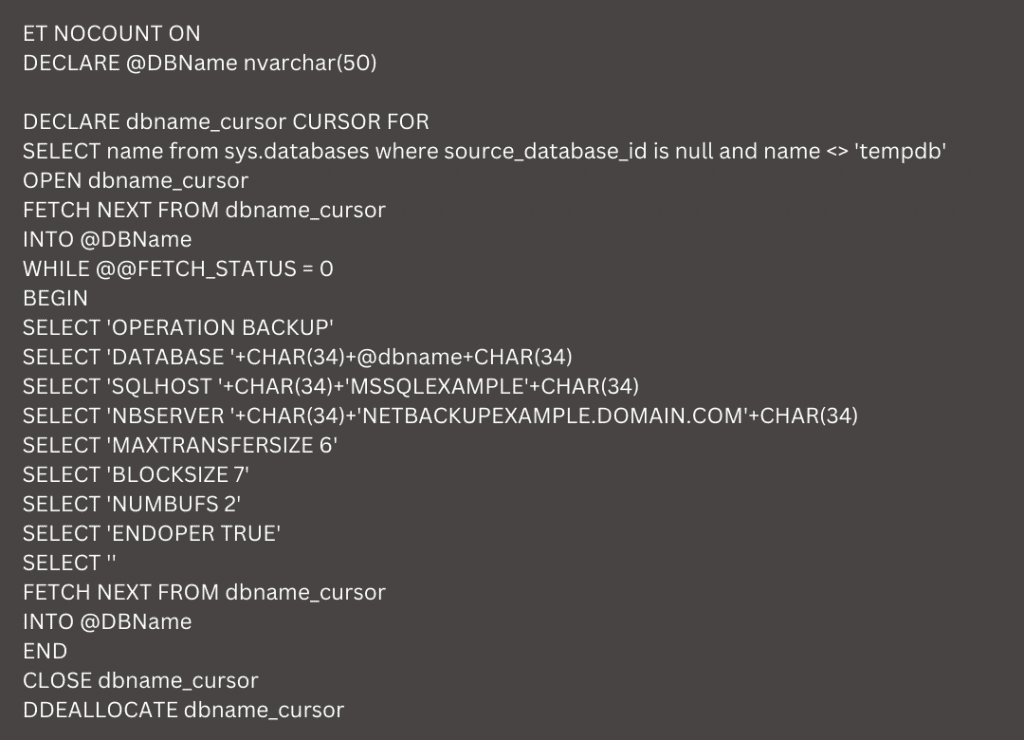This screenshot has height=740, width=1024.
Task: Click the 'ET NOCOUNT ON' line
Action: tap(112, 33)
